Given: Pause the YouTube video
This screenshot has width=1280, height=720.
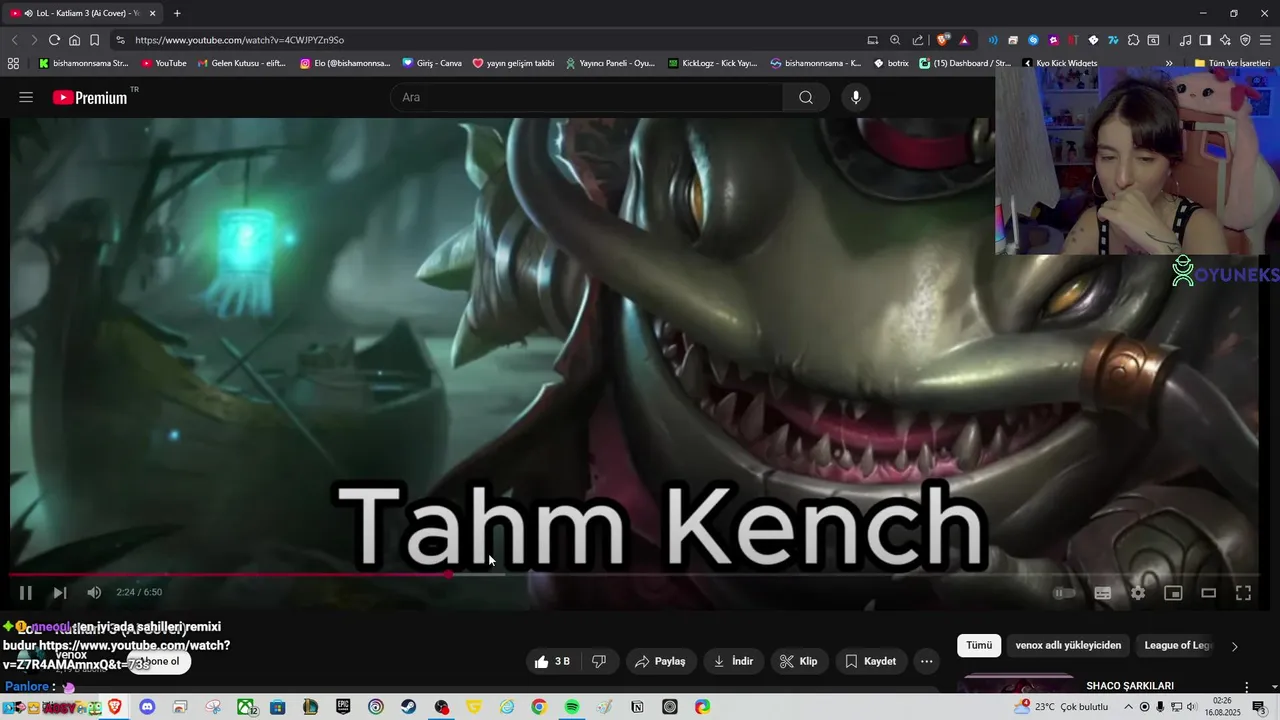Looking at the screenshot, I should 26,593.
